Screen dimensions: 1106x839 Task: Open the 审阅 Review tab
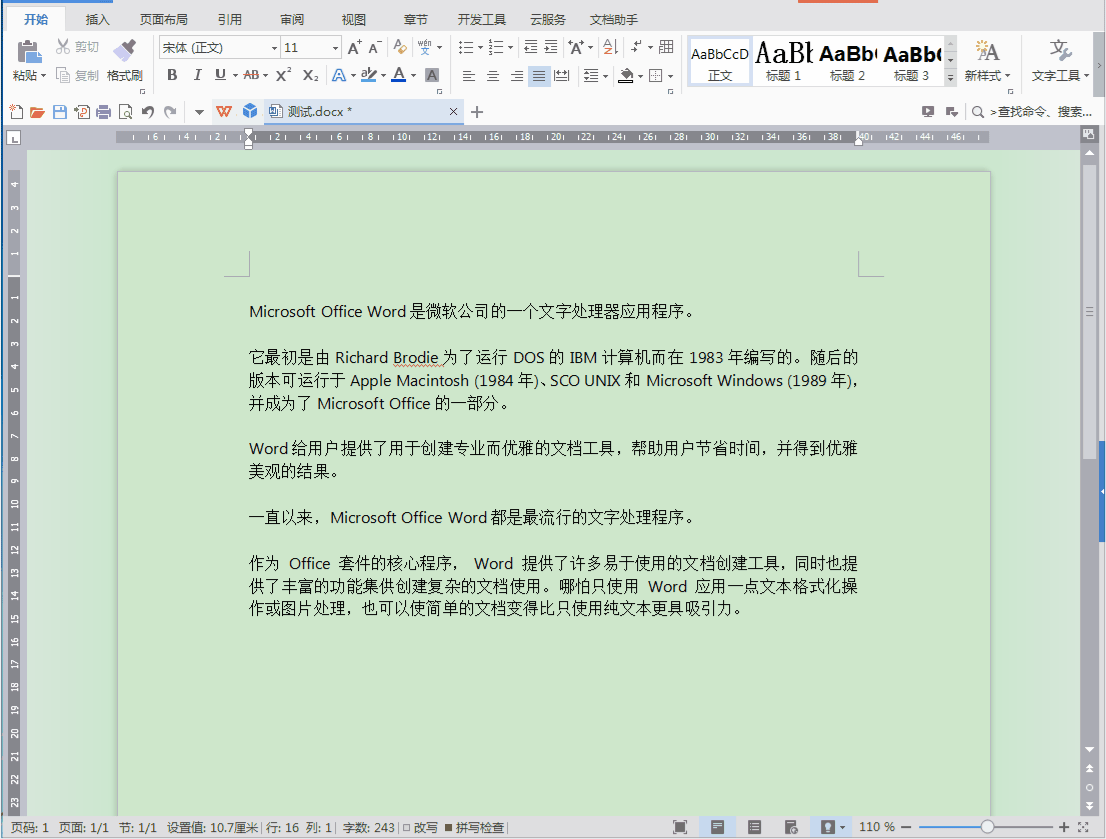[292, 19]
